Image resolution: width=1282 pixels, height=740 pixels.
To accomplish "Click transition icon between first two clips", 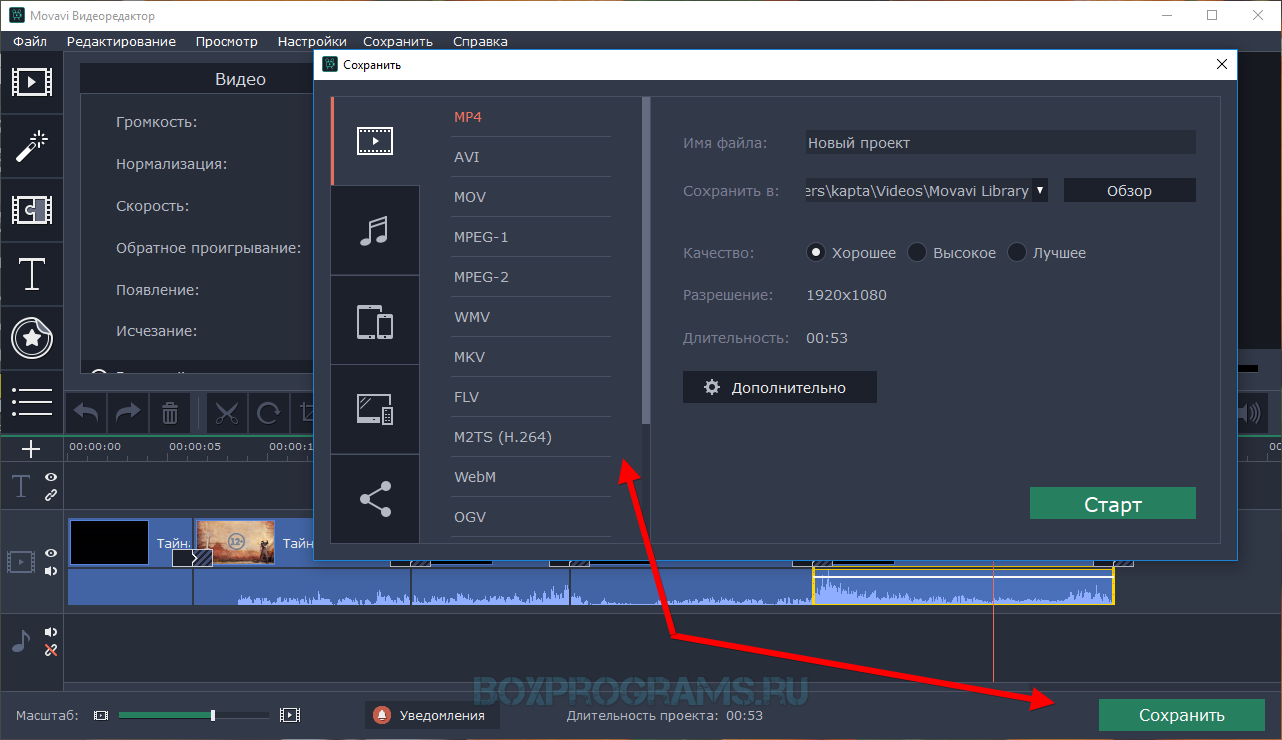I will (193, 558).
